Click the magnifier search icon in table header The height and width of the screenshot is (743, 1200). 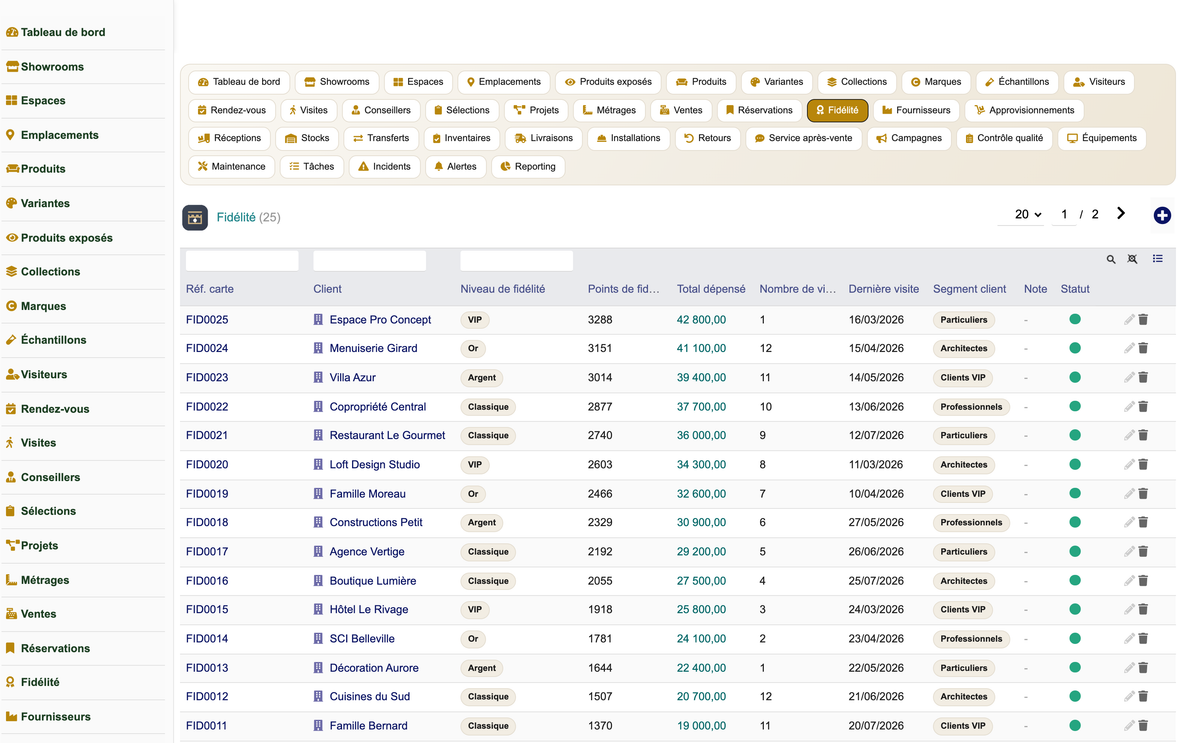point(1111,260)
